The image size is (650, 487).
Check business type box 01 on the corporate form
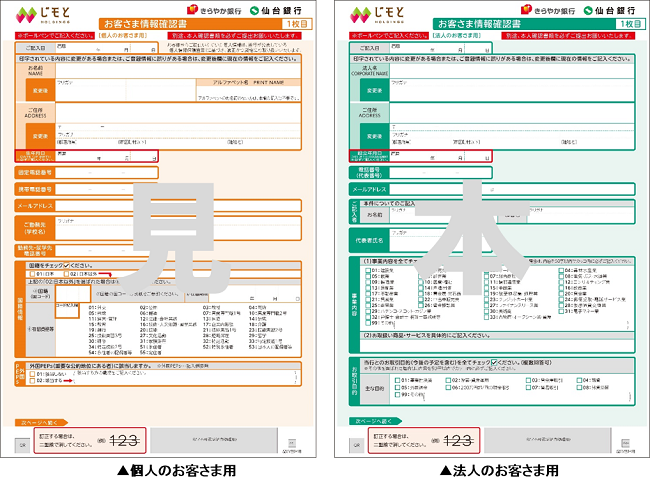click(368, 270)
